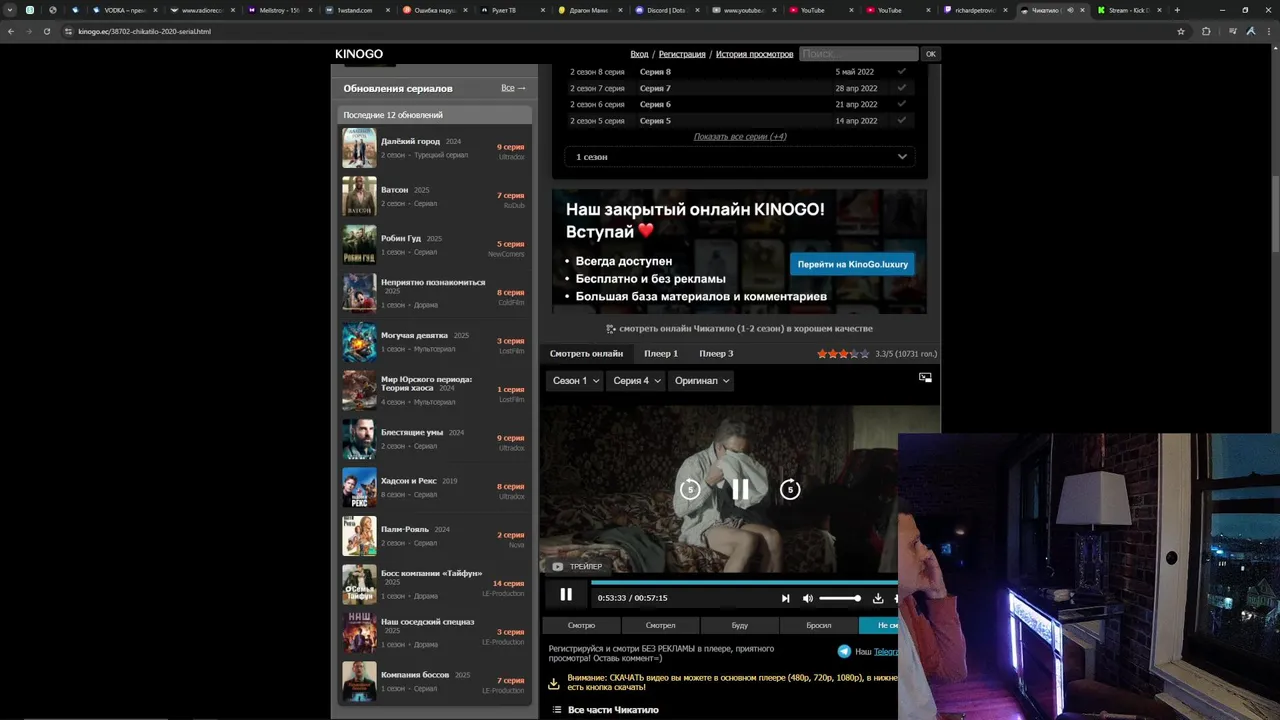1280x720 pixels.
Task: Switch to the Плеер 3 tab
Action: click(716, 353)
